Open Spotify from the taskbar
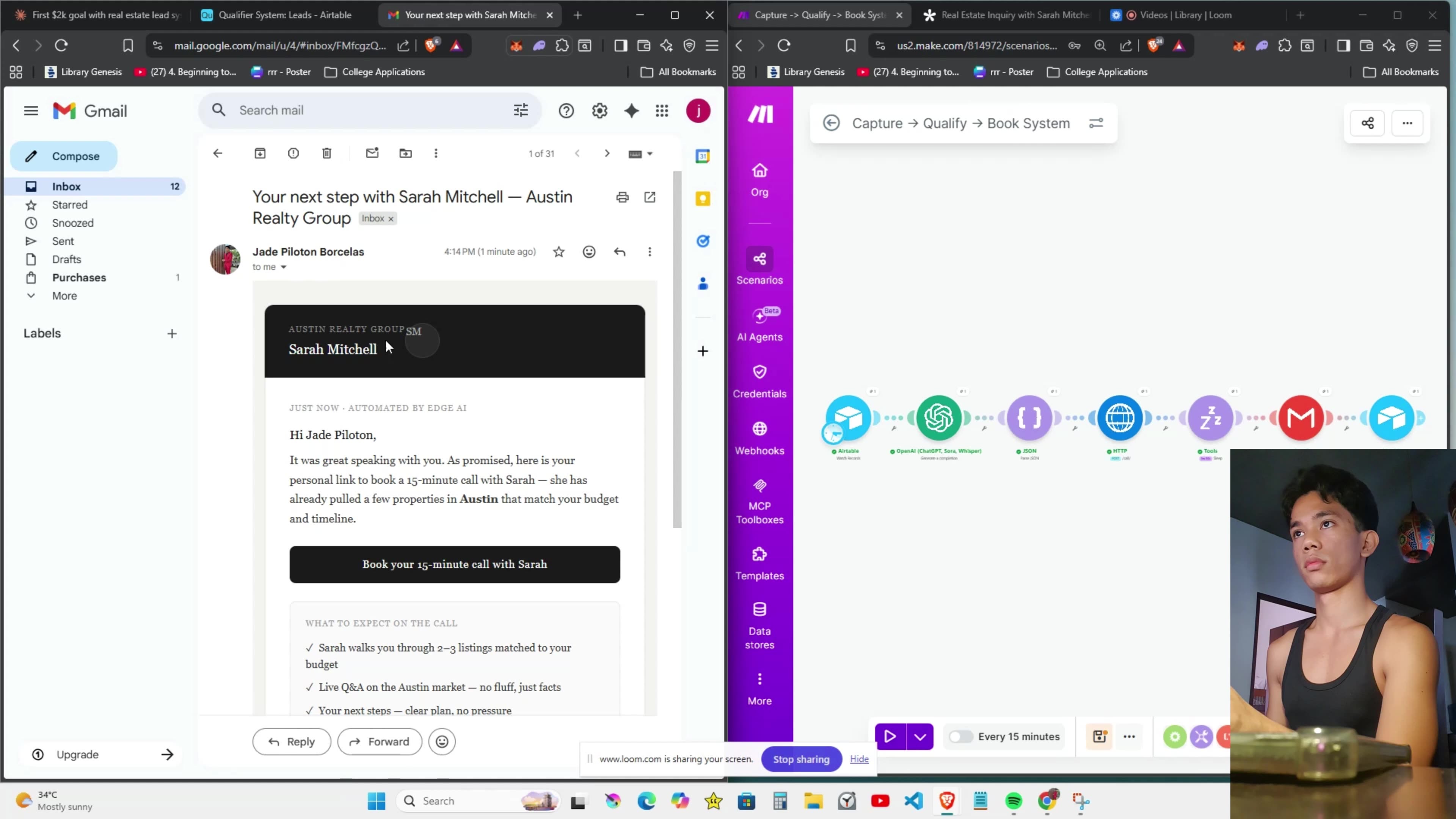Viewport: 1456px width, 819px height. (x=1014, y=801)
